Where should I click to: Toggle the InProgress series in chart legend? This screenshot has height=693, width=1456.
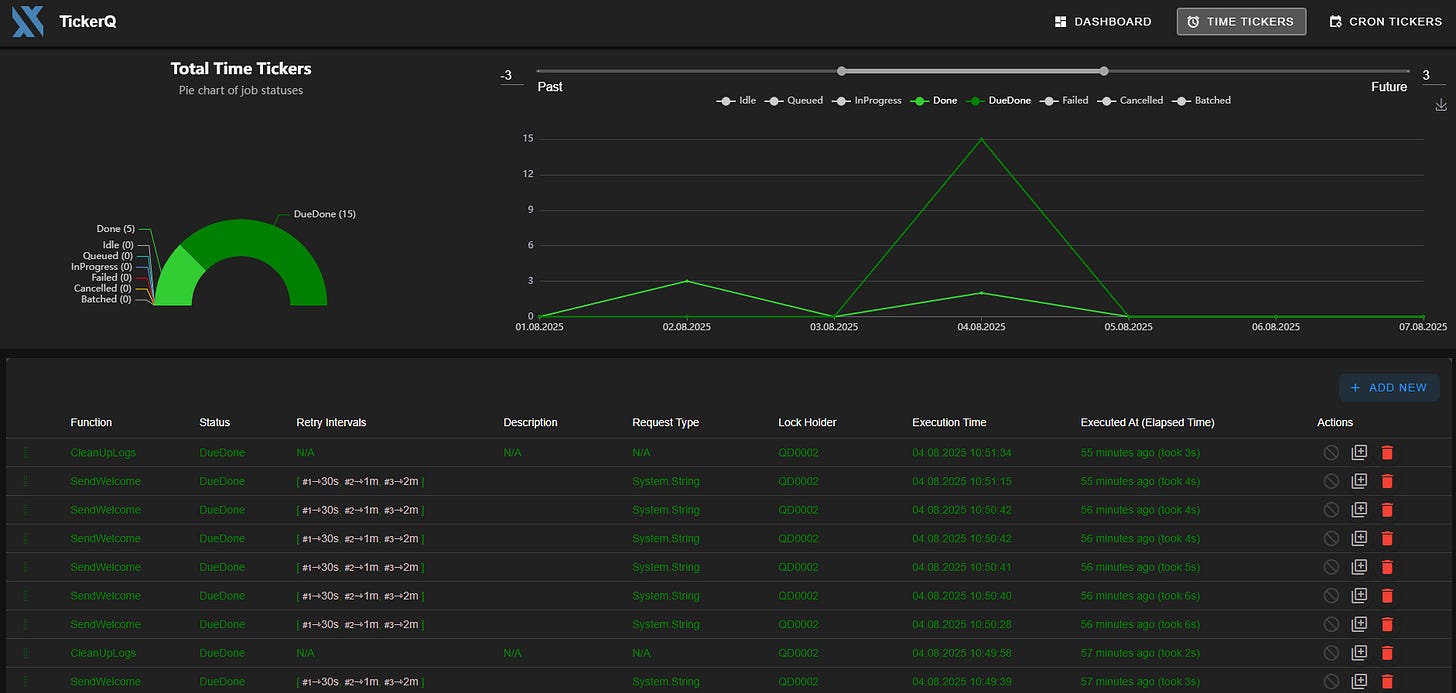(x=865, y=101)
